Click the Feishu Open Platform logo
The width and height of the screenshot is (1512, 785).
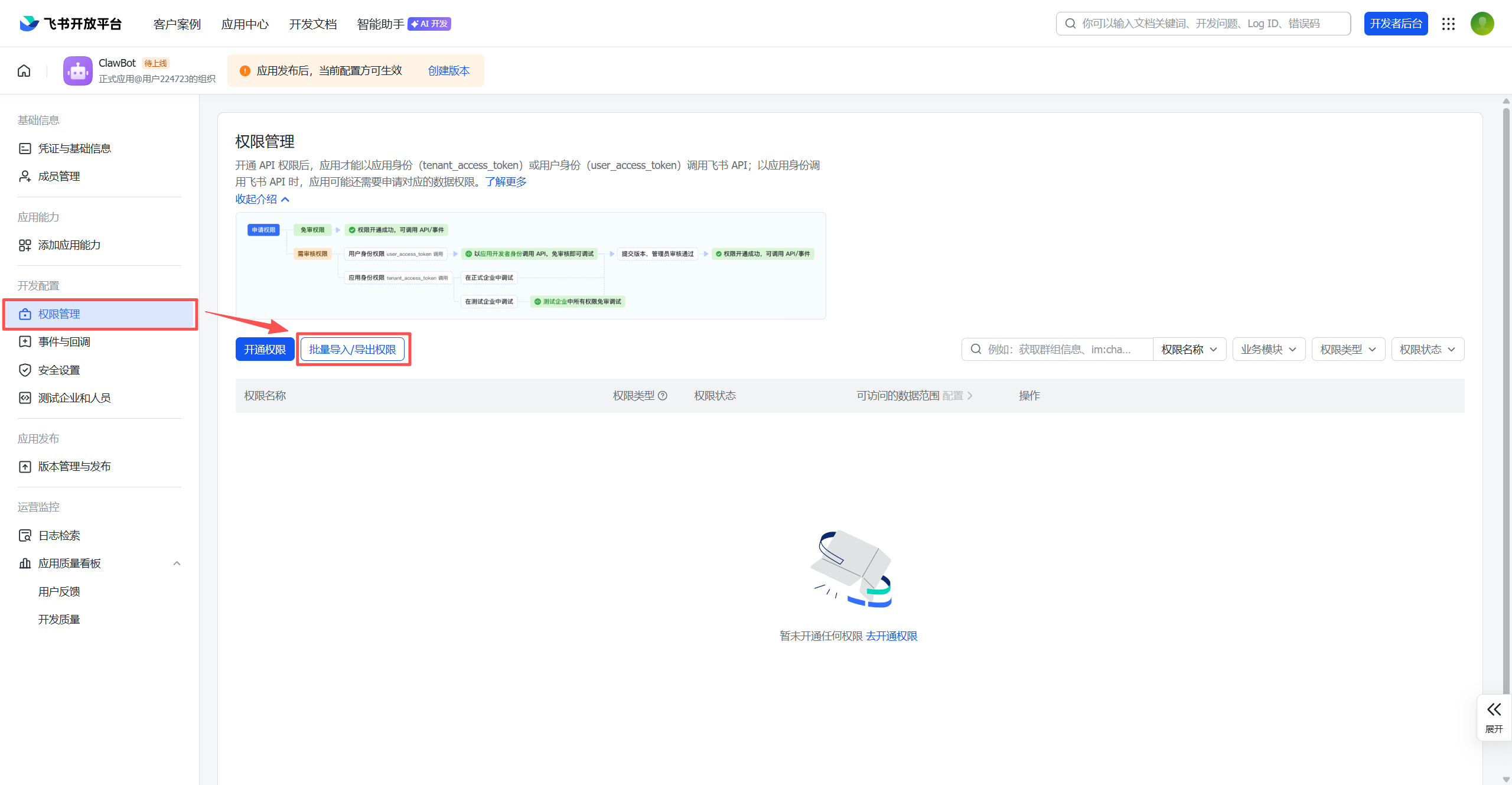pos(71,24)
